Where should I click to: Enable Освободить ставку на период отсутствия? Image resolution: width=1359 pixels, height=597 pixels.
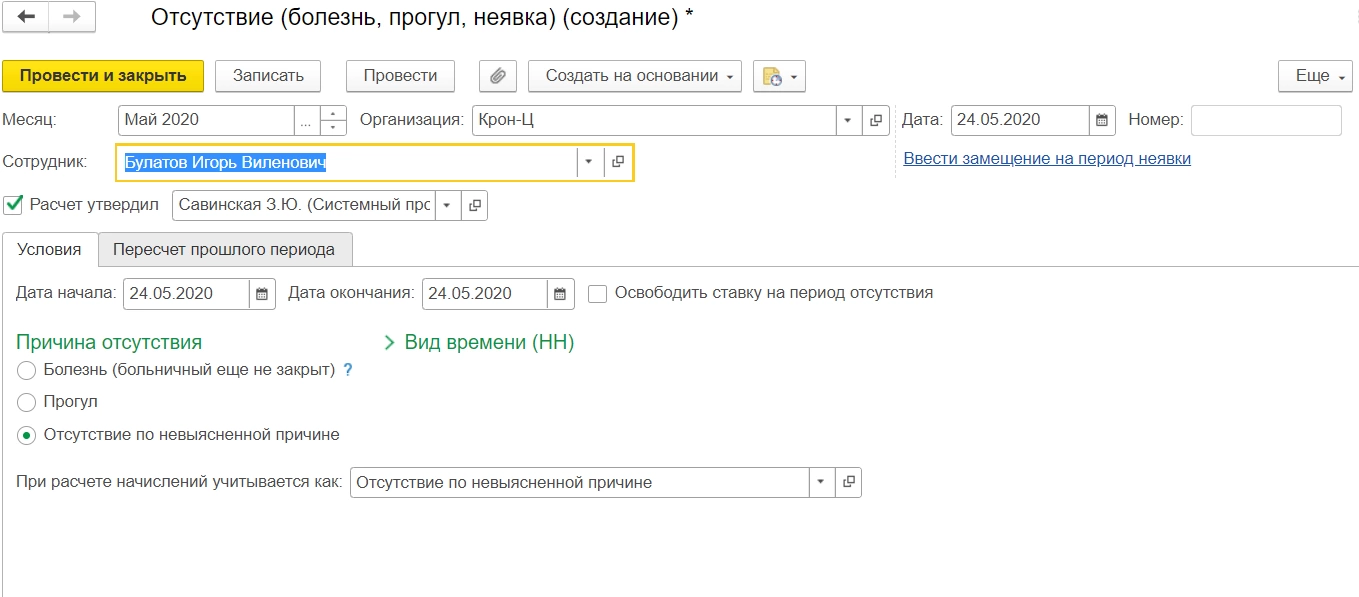(598, 294)
